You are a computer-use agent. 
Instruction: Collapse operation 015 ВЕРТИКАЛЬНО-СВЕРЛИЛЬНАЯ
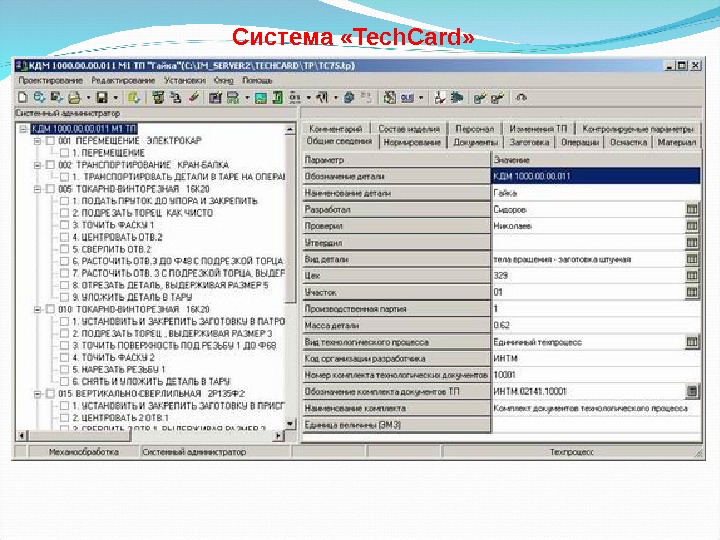point(38,394)
